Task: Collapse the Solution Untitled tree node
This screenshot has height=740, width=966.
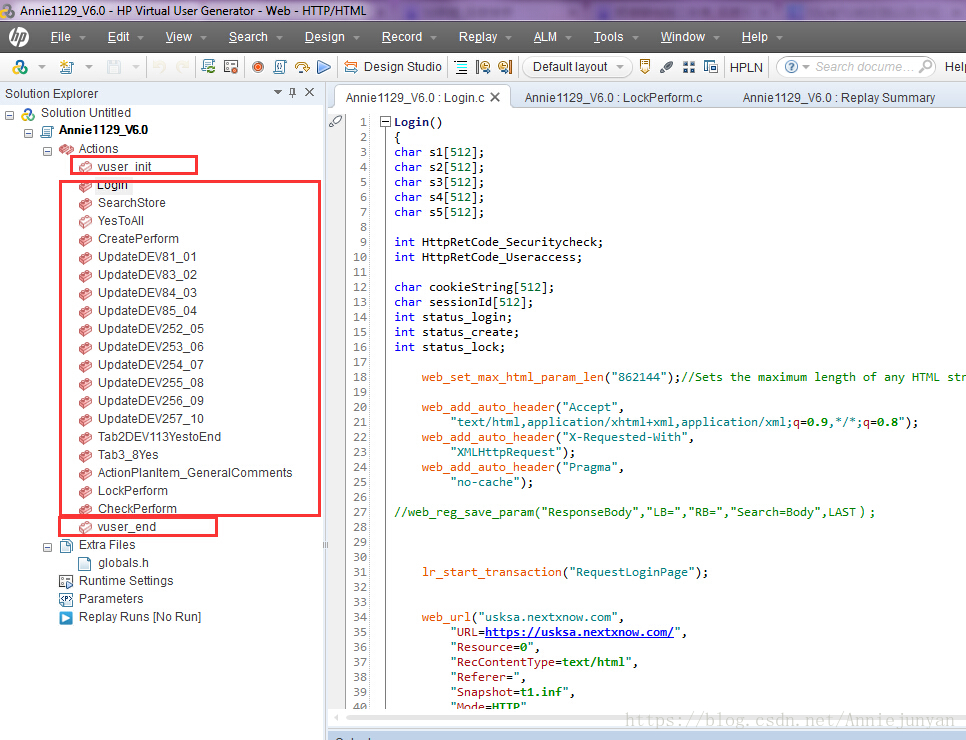Action: 9,115
